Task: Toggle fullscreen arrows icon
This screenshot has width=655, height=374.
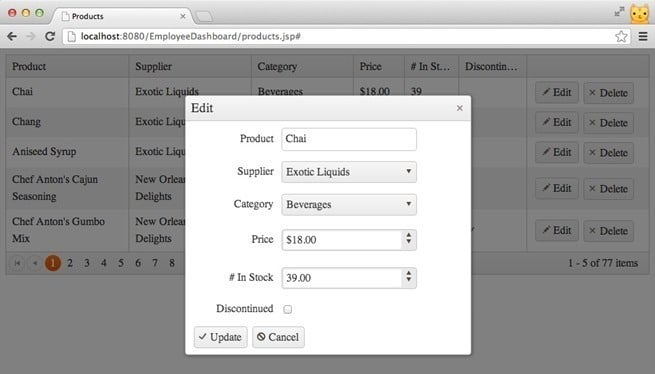Action: pyautogui.click(x=619, y=12)
